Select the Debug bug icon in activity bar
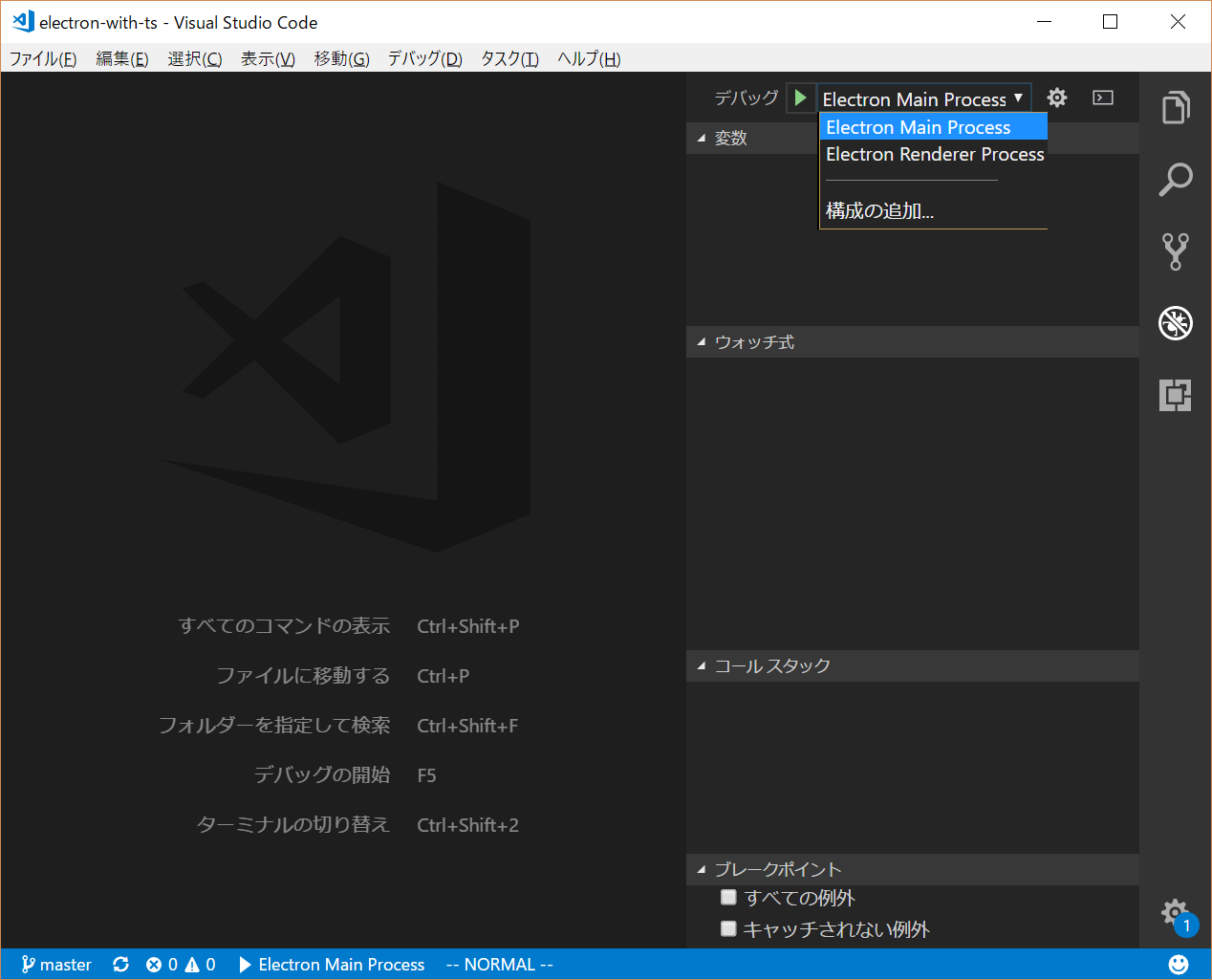 pyautogui.click(x=1176, y=323)
